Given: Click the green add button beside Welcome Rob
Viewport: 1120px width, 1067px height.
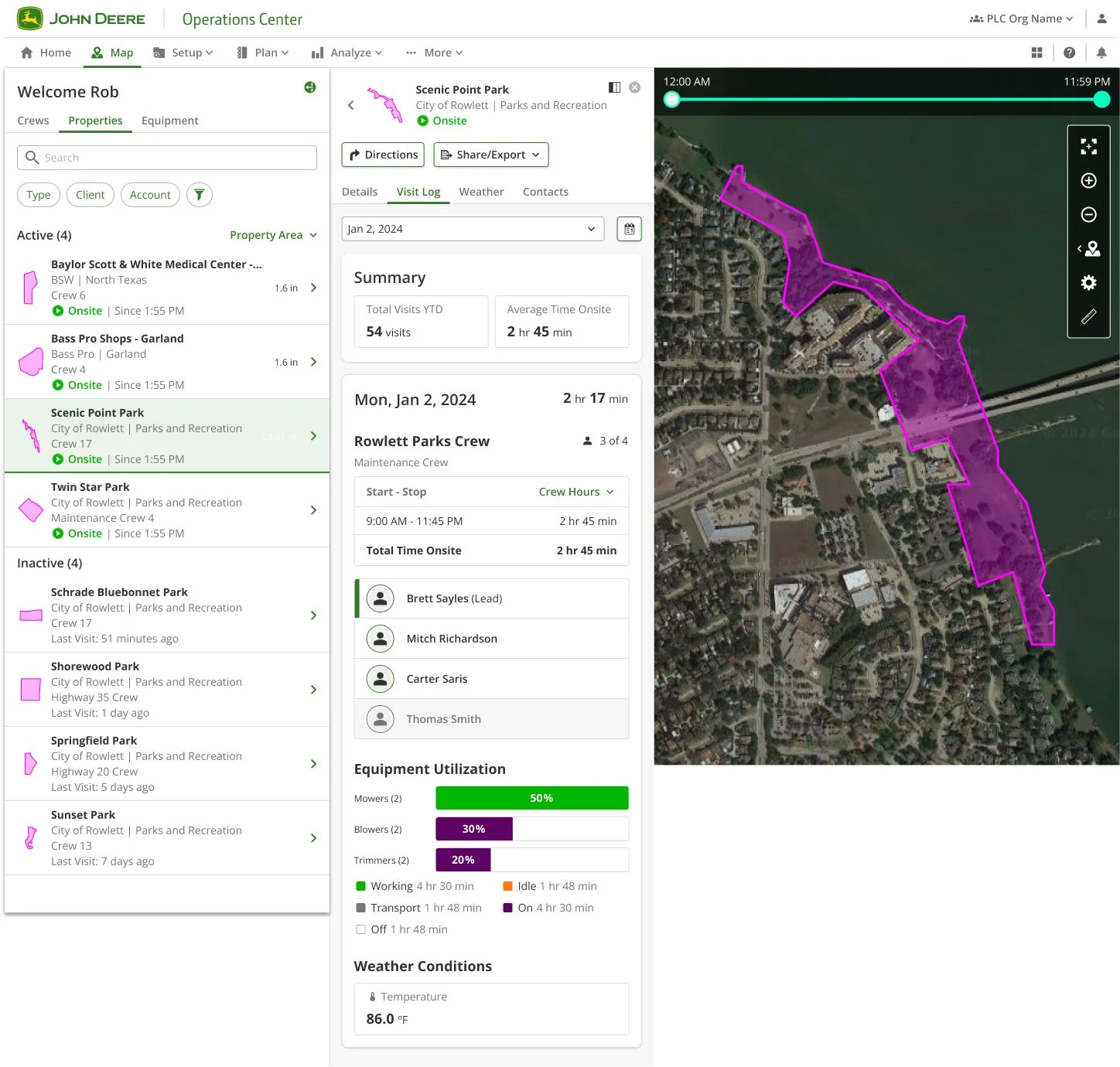Looking at the screenshot, I should coord(309,87).
